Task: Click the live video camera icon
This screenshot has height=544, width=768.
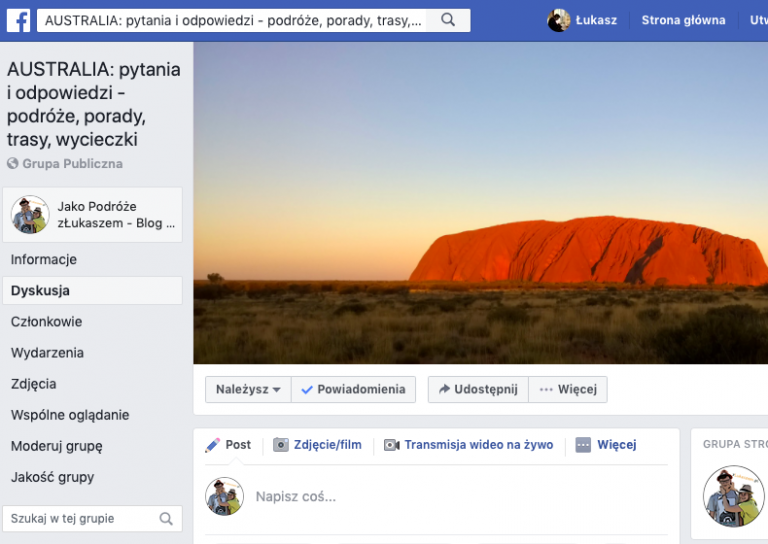Action: (x=391, y=445)
